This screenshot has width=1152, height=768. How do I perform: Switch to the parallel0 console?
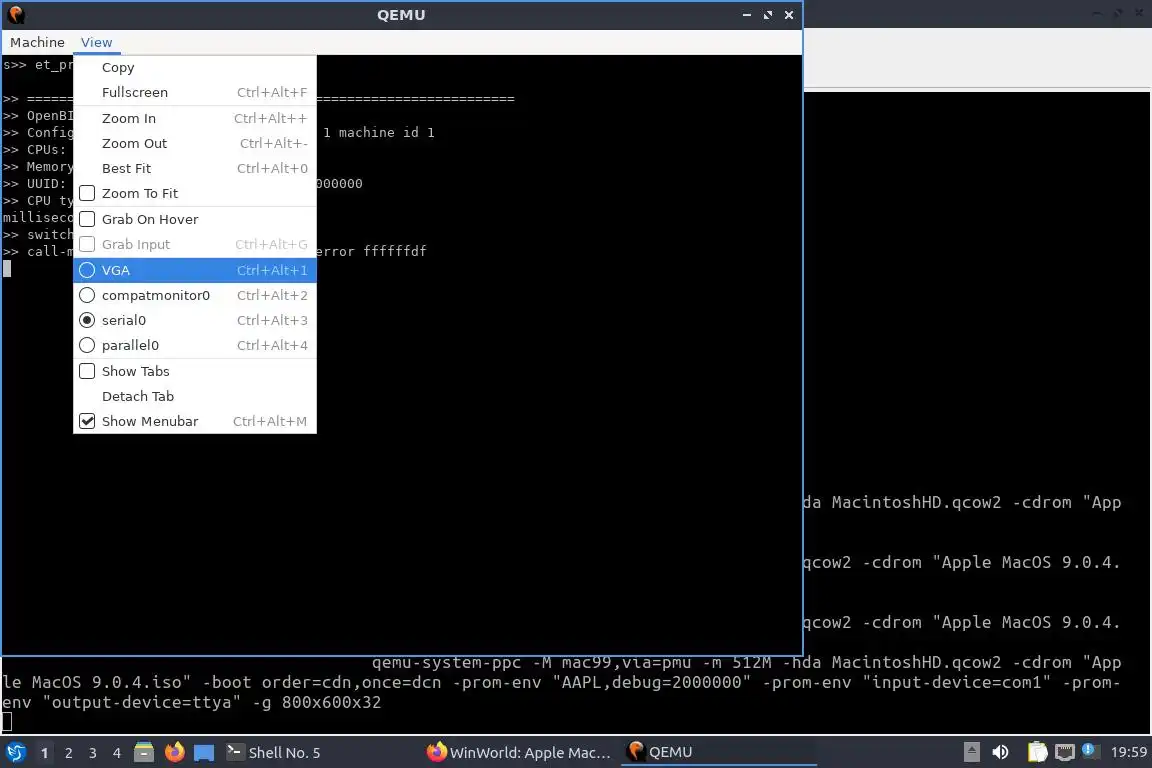tap(195, 345)
